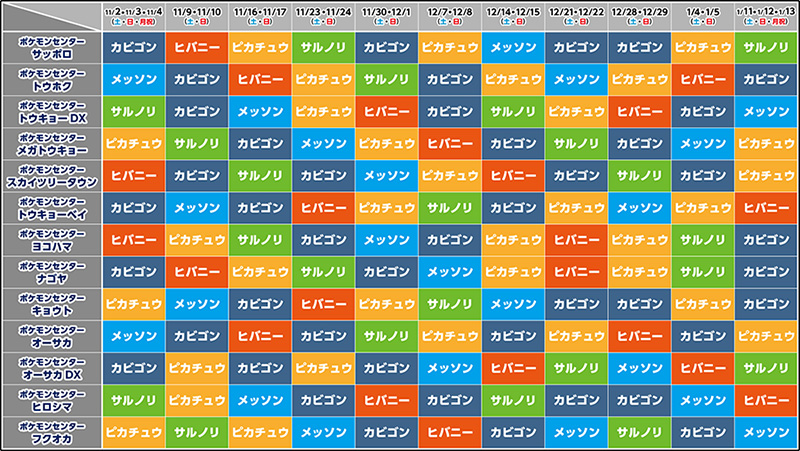This screenshot has height=451, width=800.
Task: Select サッポロ's メッソン cell under 12/14・12/15
Action: (513, 47)
